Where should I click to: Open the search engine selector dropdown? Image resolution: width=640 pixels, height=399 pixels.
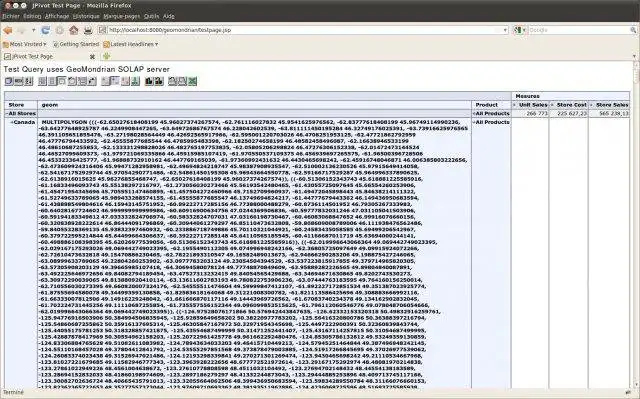pyautogui.click(x=520, y=30)
